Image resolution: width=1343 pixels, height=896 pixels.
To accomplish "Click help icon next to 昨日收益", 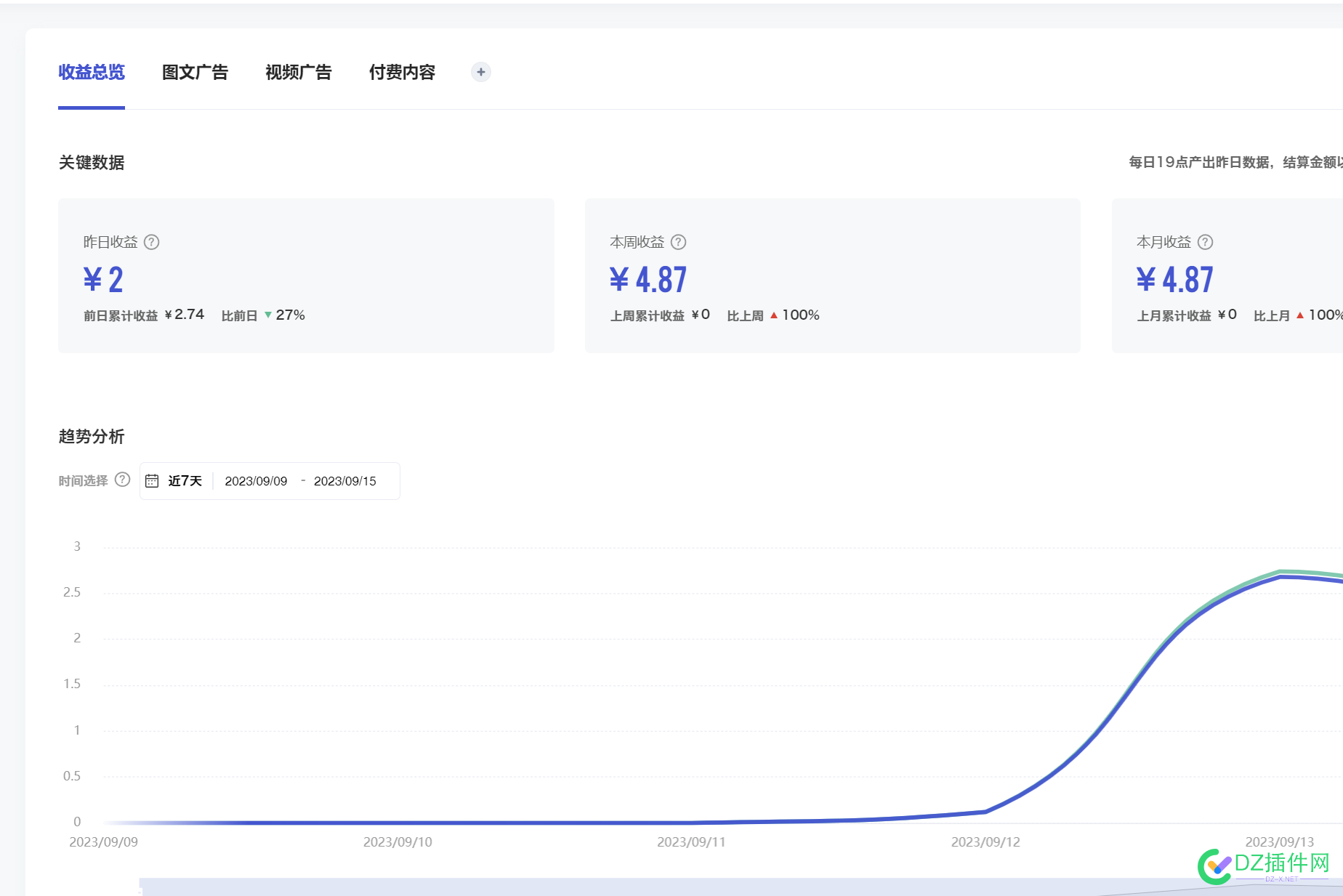I will pyautogui.click(x=151, y=242).
